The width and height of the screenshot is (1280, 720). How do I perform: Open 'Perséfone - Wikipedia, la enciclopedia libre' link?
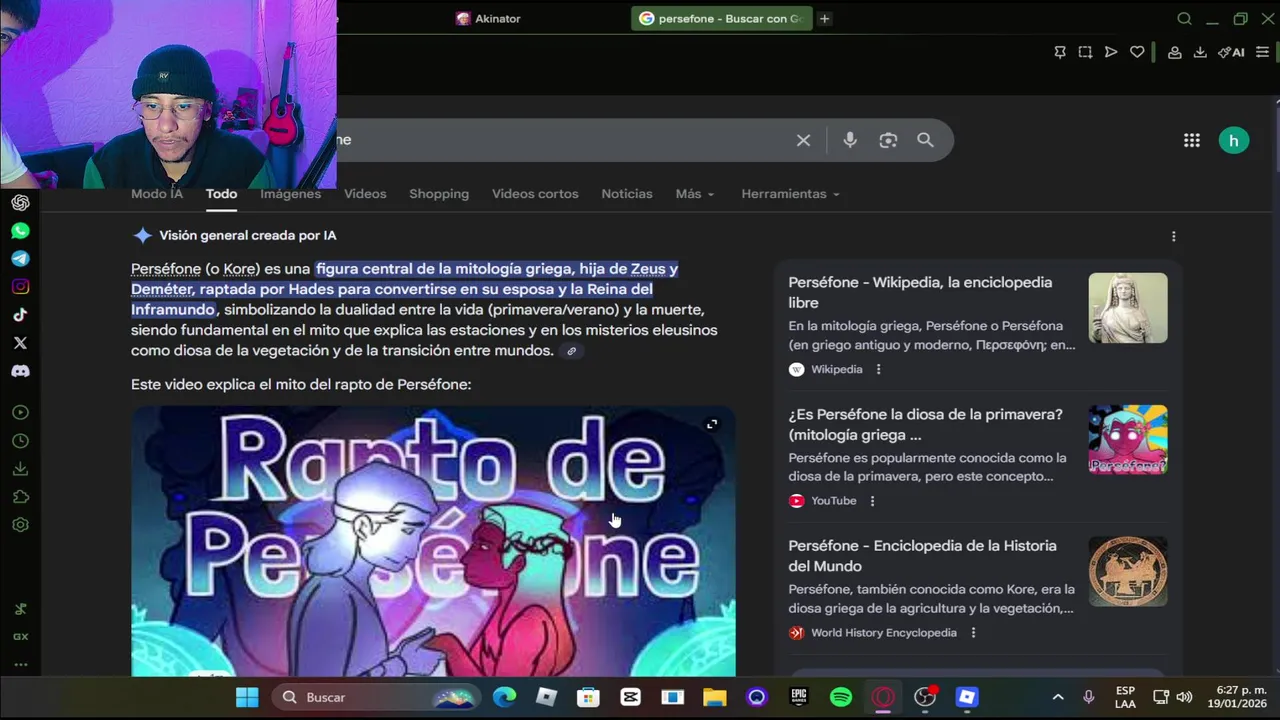920,292
